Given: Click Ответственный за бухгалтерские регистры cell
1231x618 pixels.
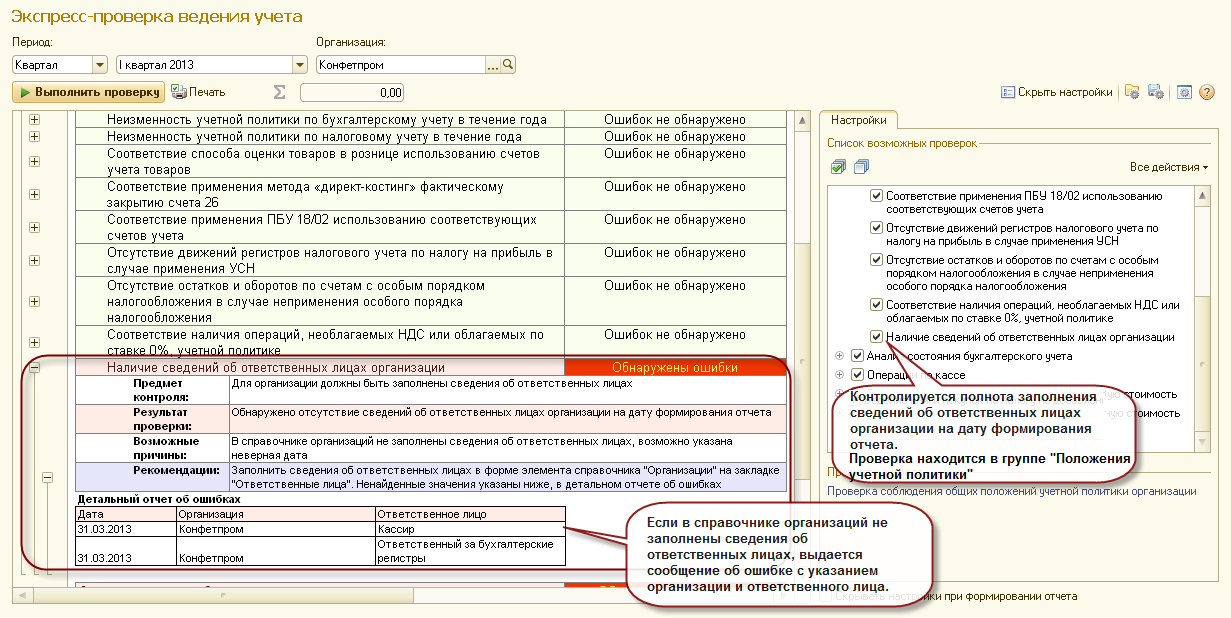Looking at the screenshot, I should coord(470,551).
